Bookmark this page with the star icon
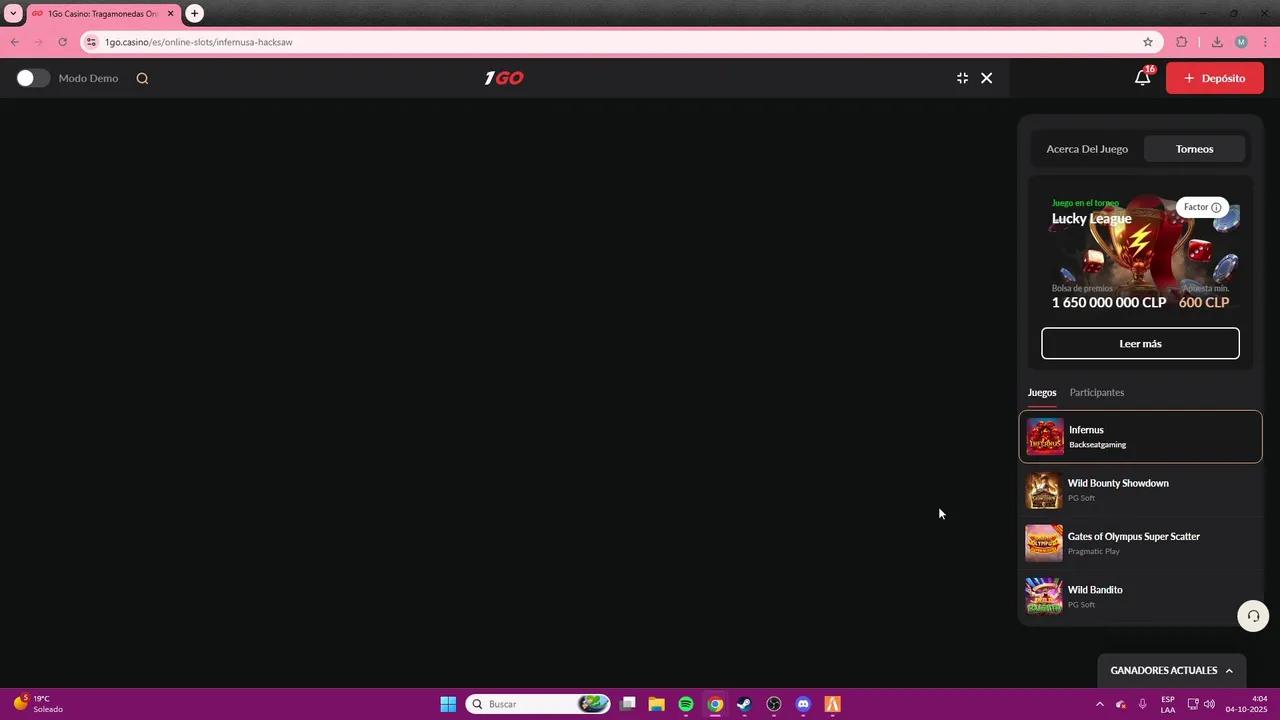 [x=1148, y=42]
